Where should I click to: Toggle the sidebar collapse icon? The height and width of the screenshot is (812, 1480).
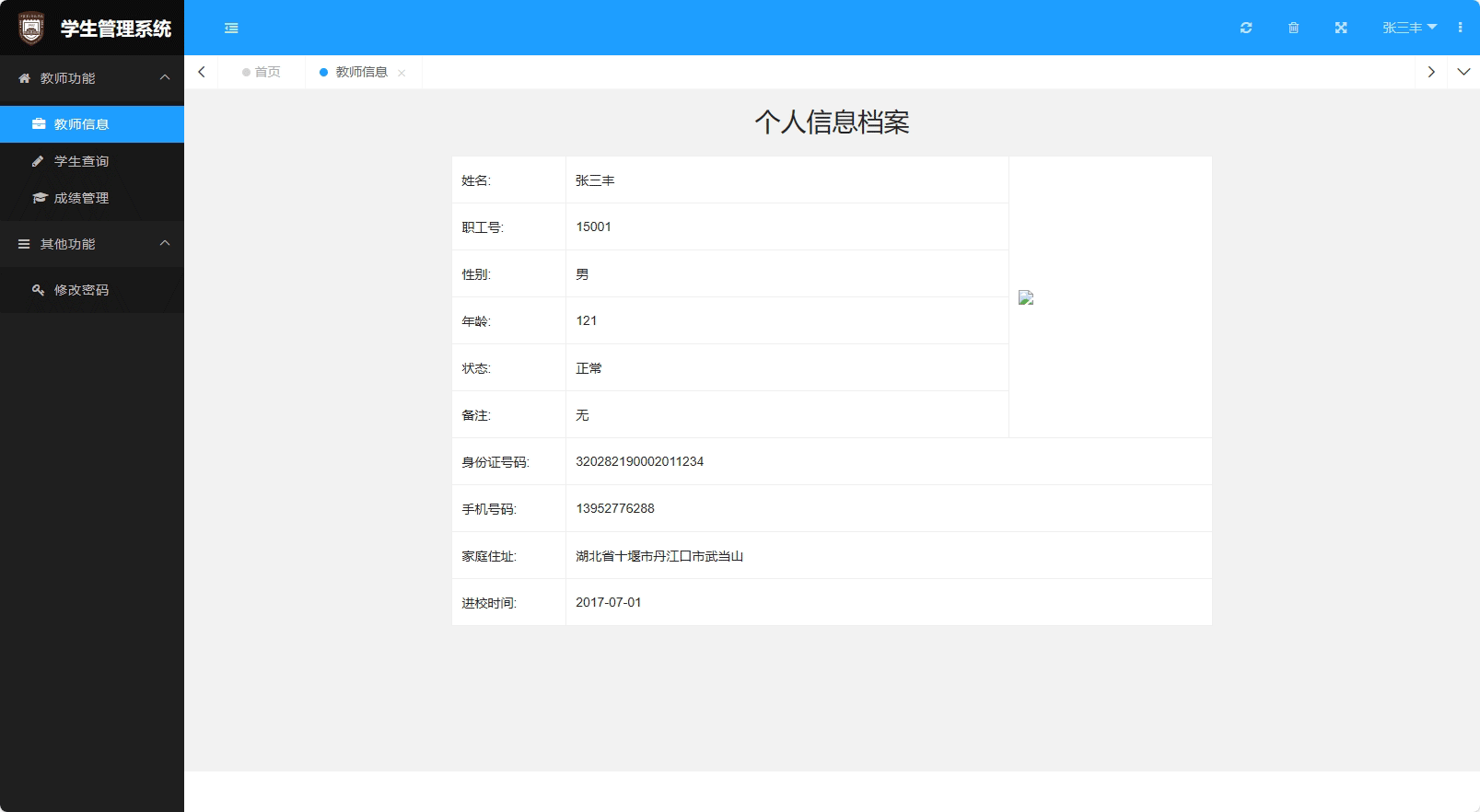(x=231, y=28)
